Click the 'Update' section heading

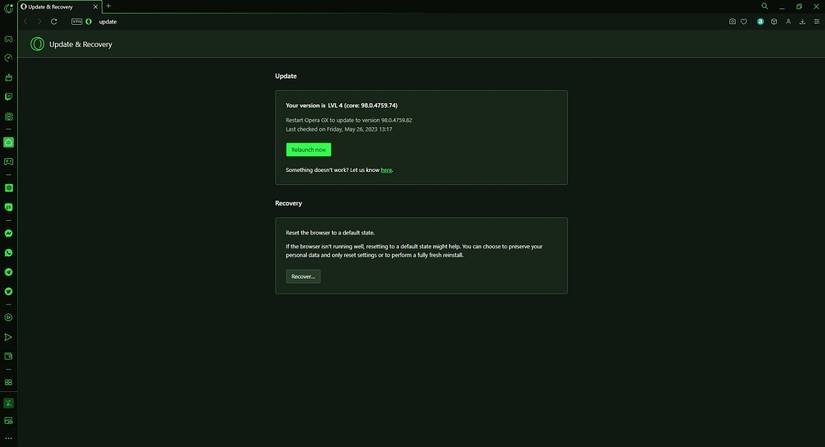coord(286,76)
